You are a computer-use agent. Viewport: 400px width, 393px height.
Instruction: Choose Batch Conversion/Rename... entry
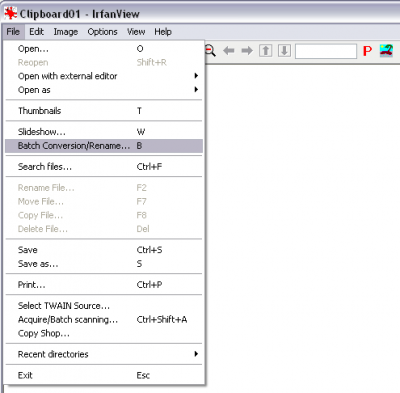(104, 146)
